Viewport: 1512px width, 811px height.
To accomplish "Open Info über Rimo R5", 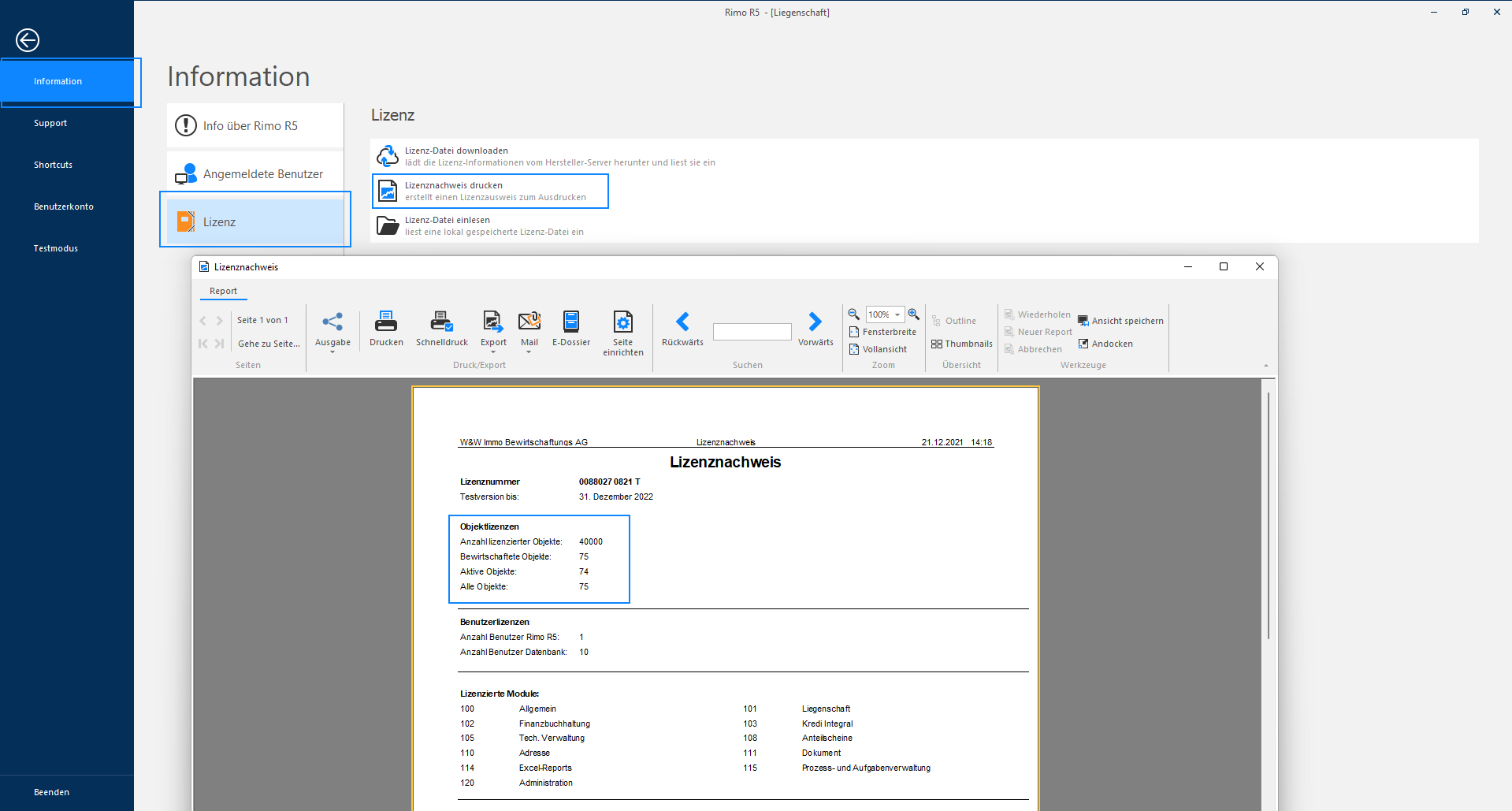I will point(255,125).
